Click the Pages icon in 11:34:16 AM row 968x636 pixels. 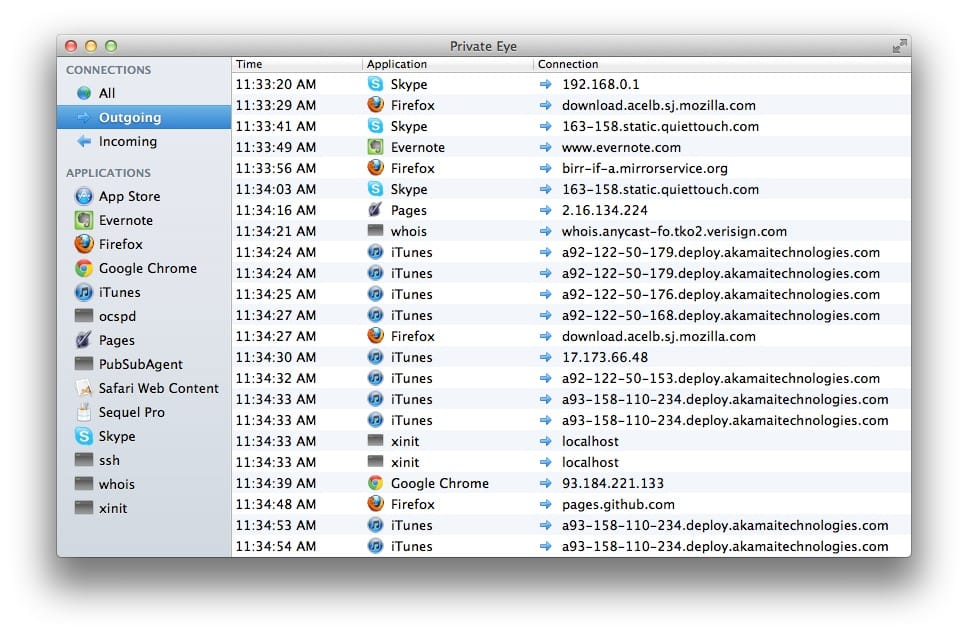(x=375, y=210)
